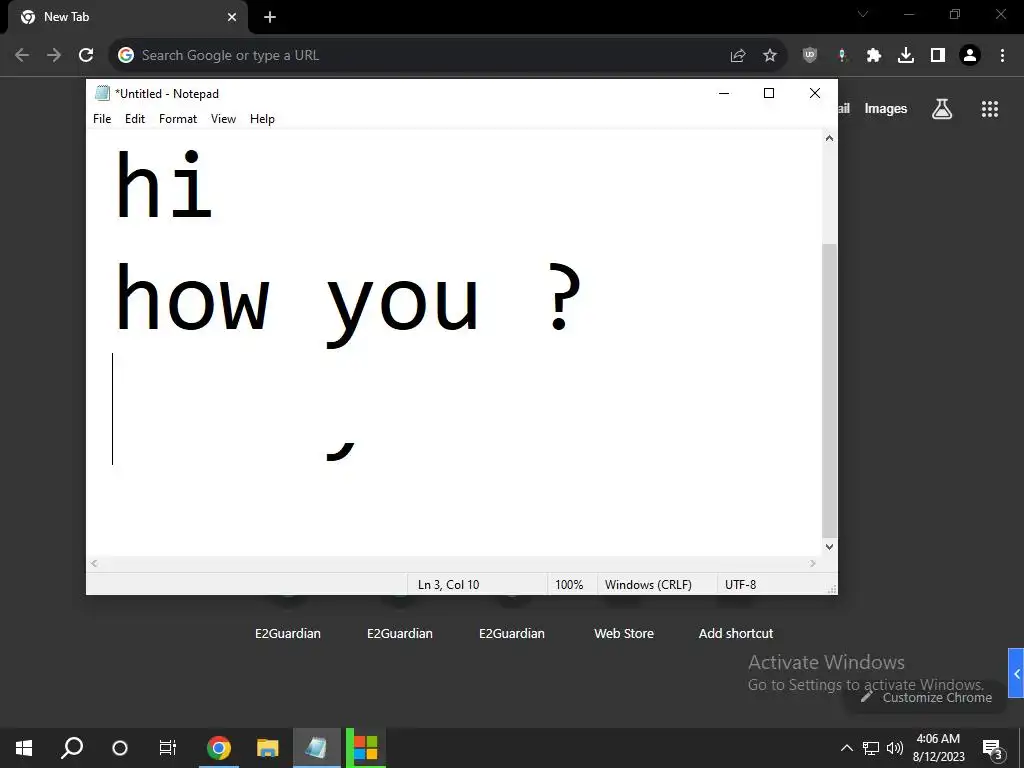Toggle Chrome side panel
Image resolution: width=1024 pixels, height=768 pixels.
click(x=938, y=56)
